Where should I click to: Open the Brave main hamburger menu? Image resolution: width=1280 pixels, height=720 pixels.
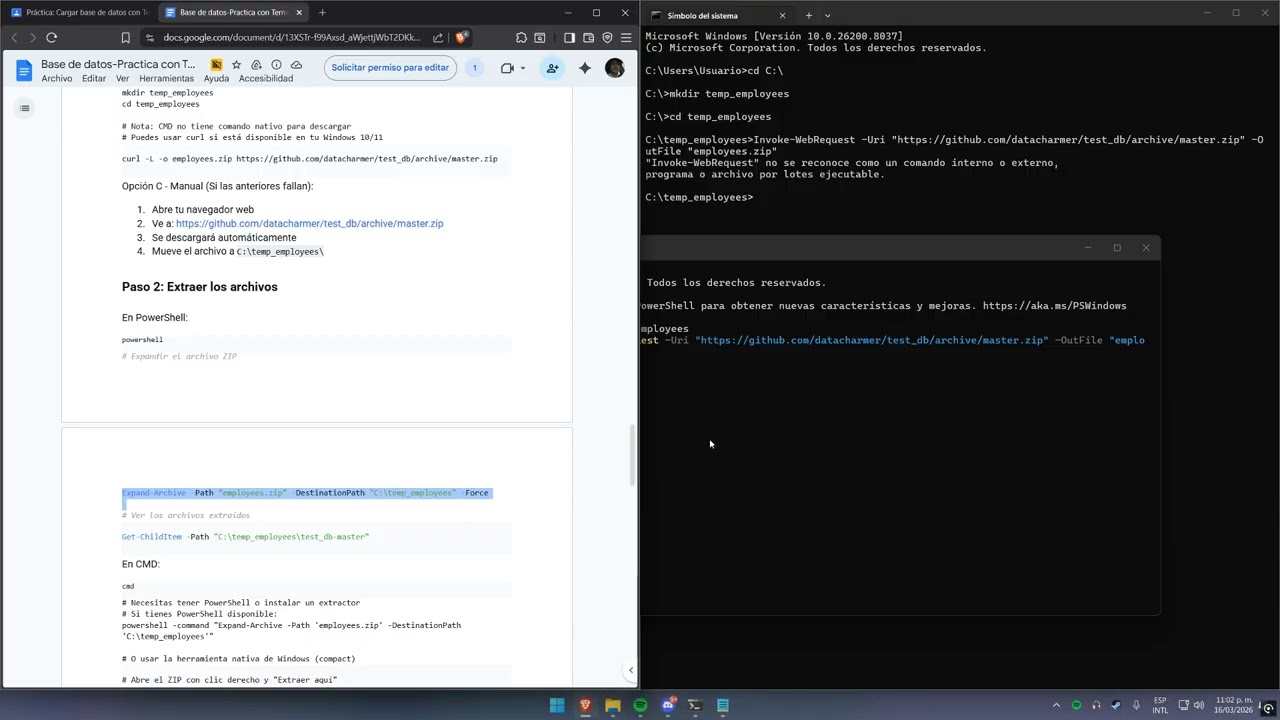[x=626, y=38]
